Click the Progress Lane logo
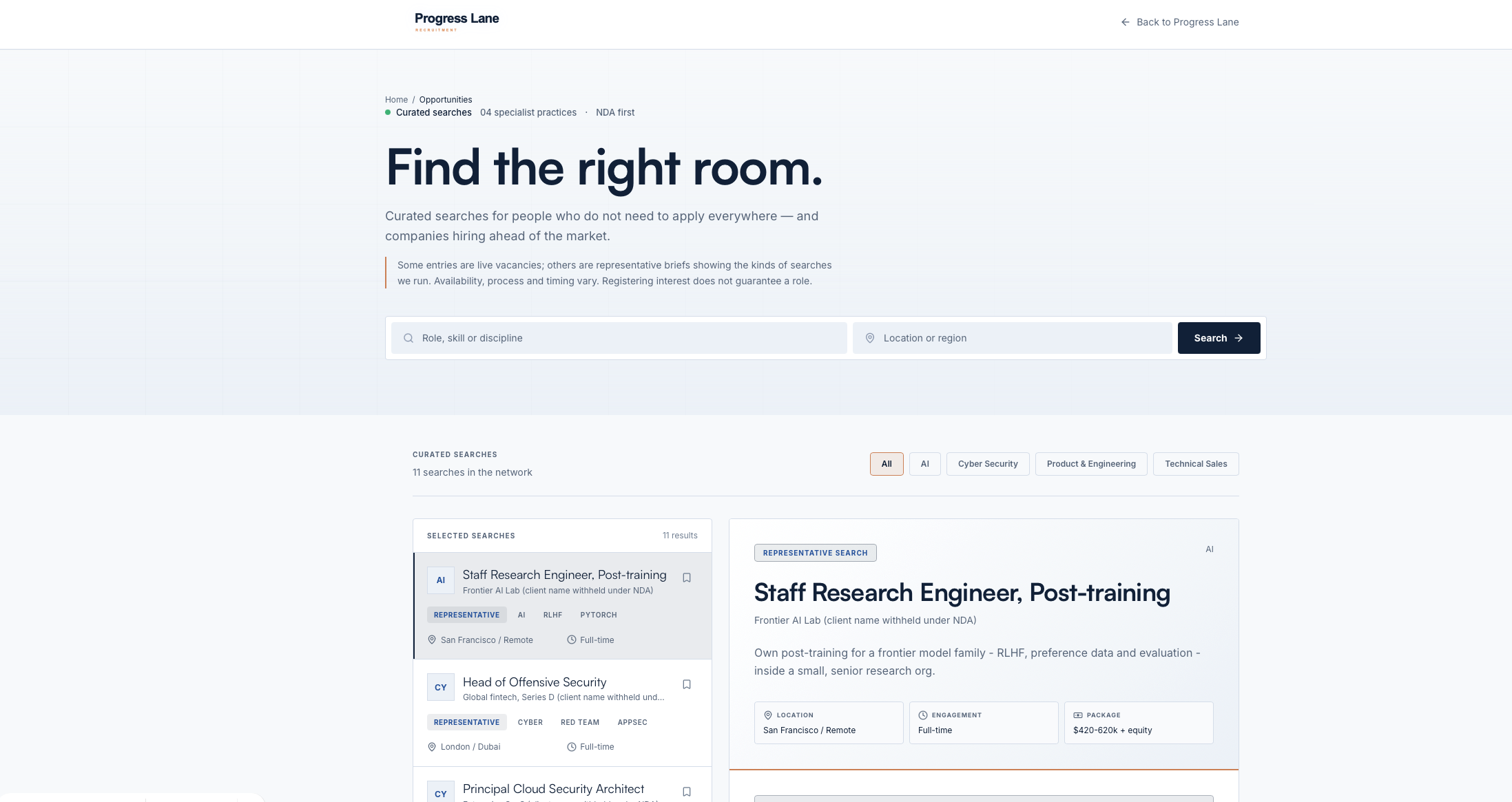Viewport: 1512px width, 802px height. pos(457,22)
